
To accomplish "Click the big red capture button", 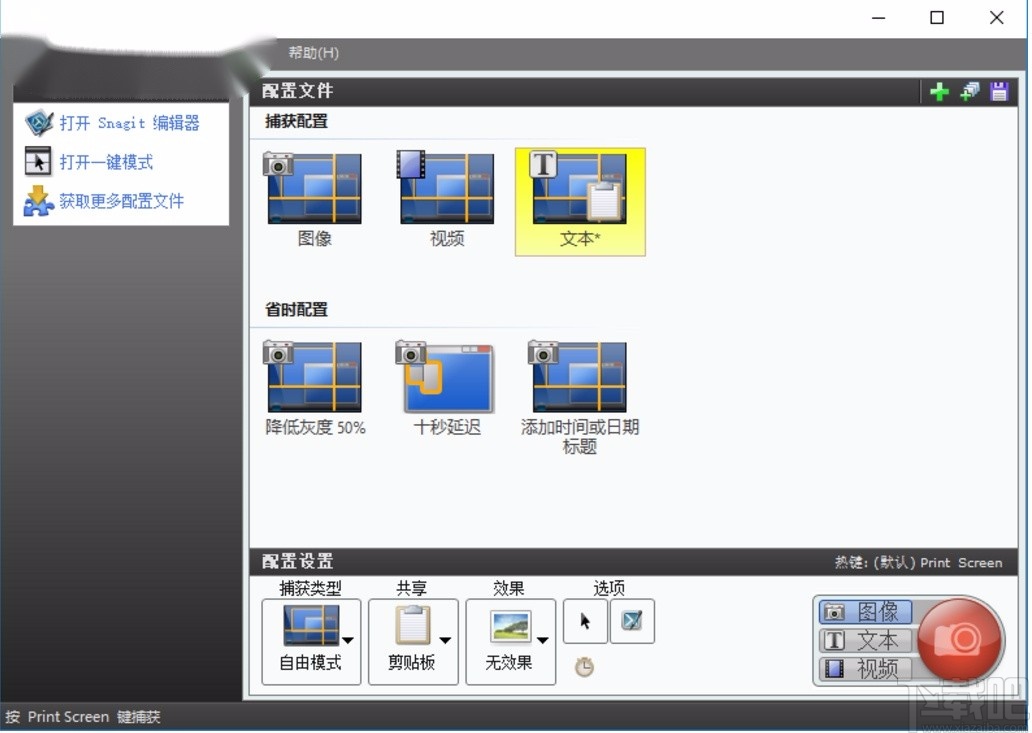I will pyautogui.click(x=960, y=639).
